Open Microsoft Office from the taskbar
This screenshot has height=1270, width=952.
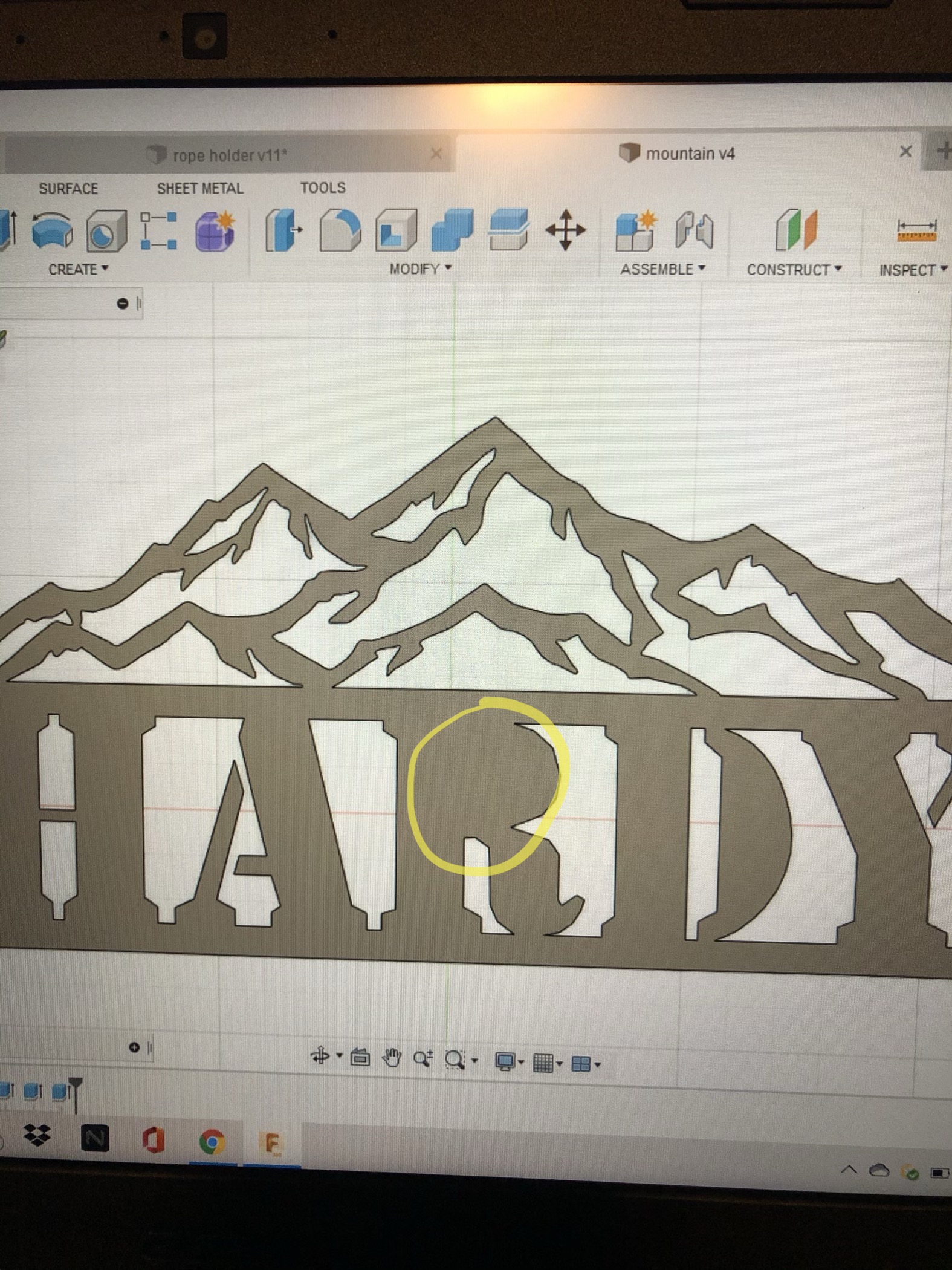(154, 1141)
